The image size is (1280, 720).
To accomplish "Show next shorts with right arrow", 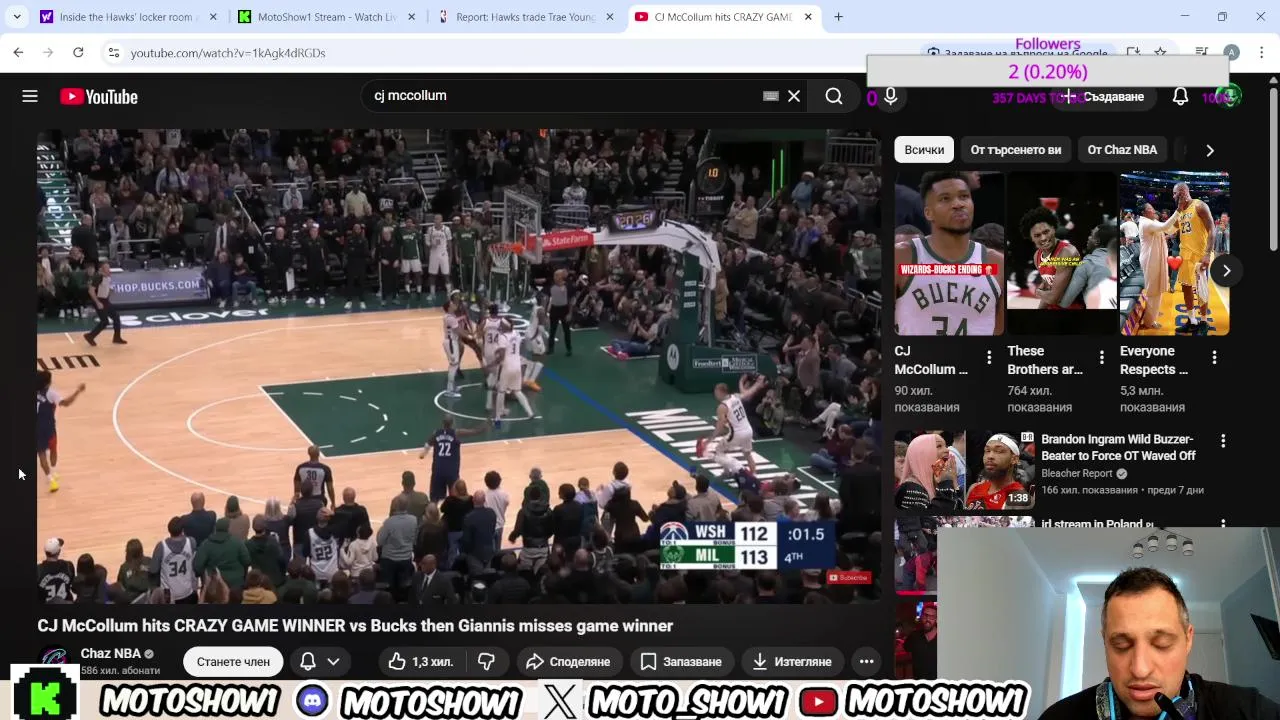I will [x=1226, y=270].
